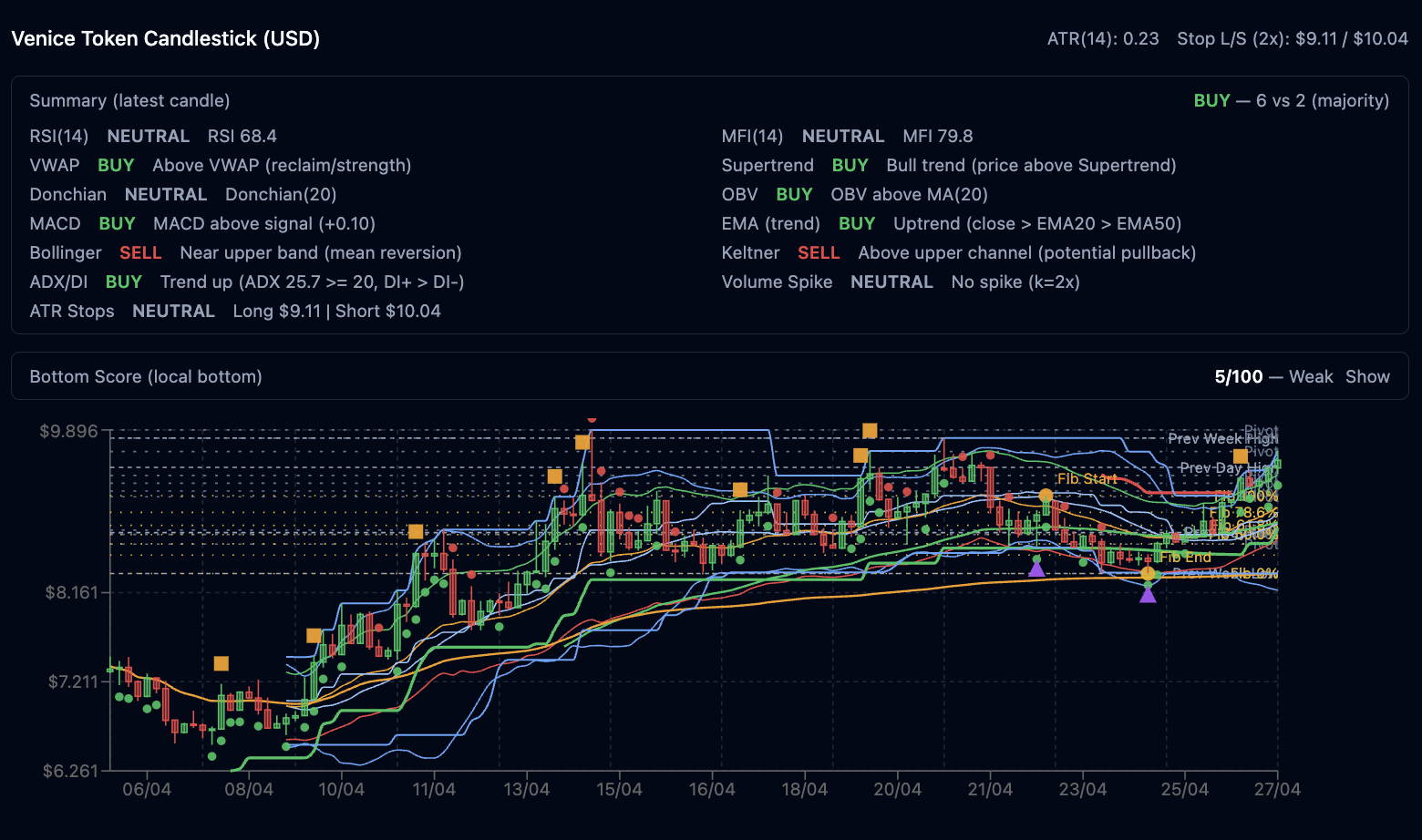Click the rightmost orange square near Prev Day High
This screenshot has height=840, width=1422.
click(x=1240, y=456)
